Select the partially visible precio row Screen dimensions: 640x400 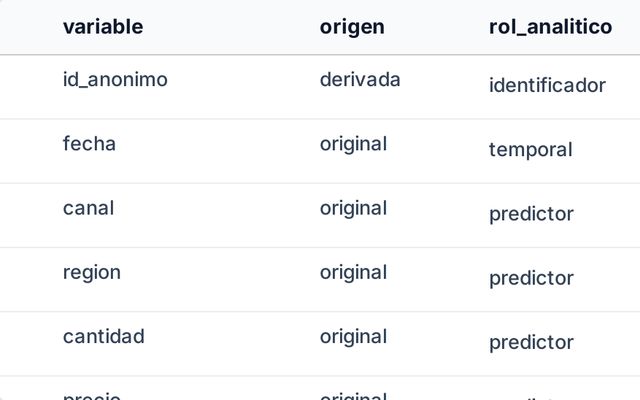coord(320,388)
